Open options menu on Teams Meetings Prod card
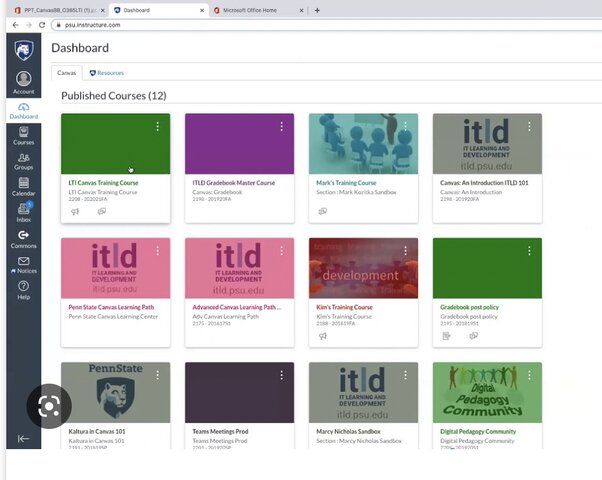 pos(281,376)
